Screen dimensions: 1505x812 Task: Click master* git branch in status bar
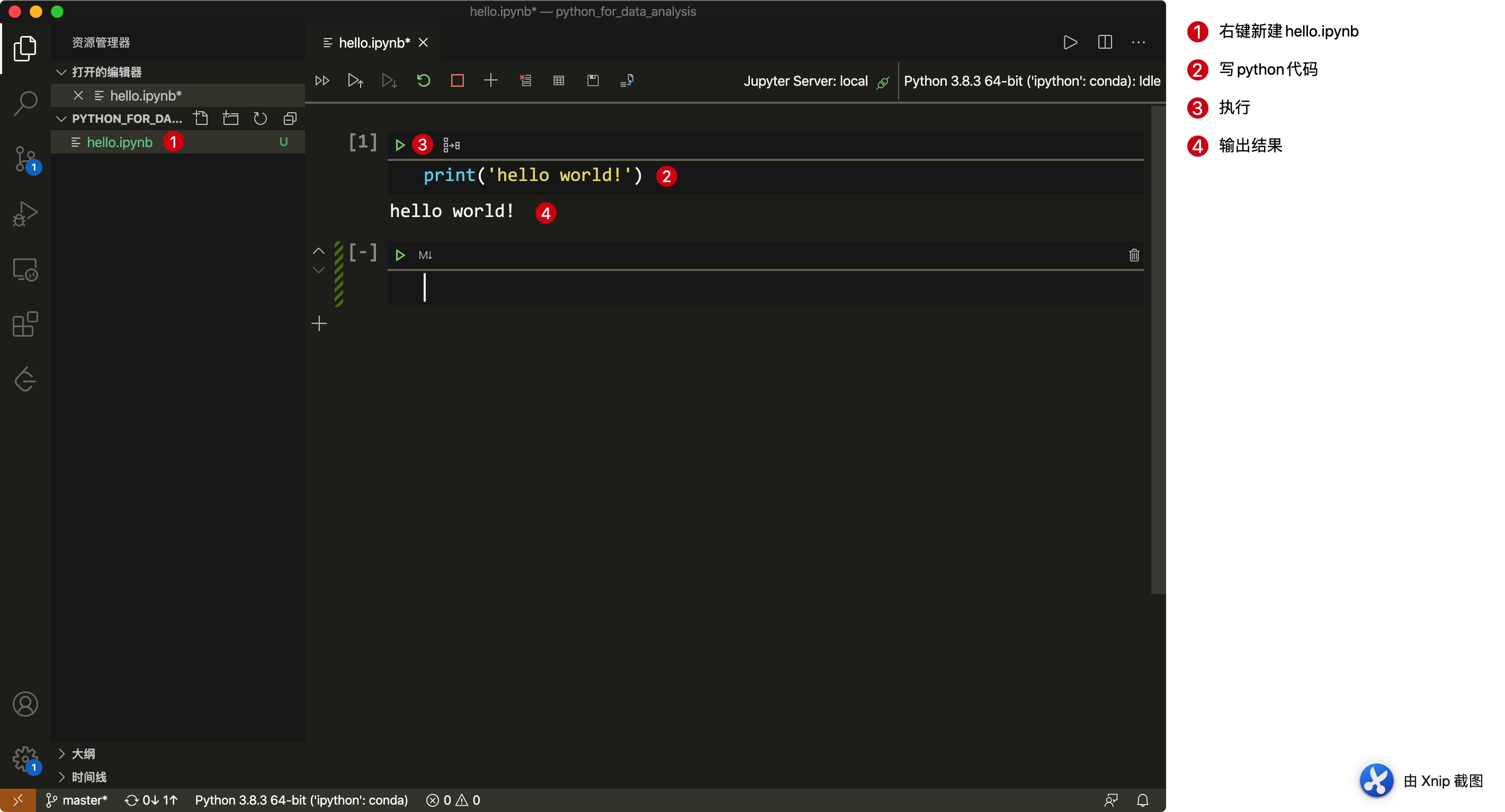[77, 800]
